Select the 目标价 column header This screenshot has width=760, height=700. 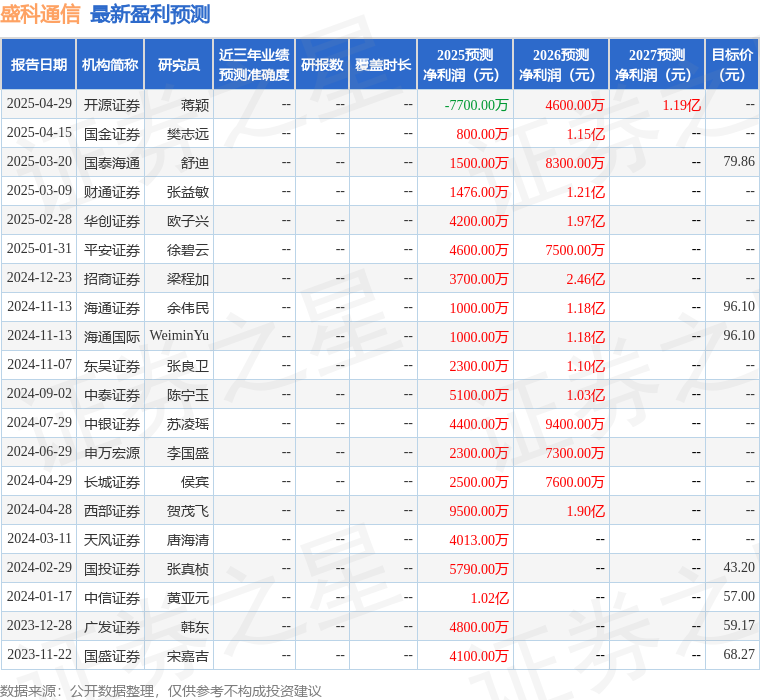pos(732,64)
